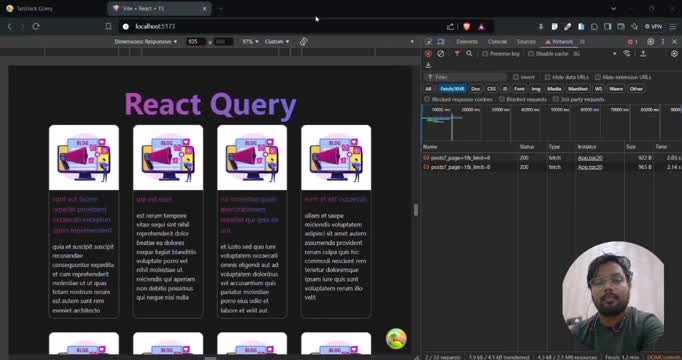682x360 pixels.
Task: Select the second posts request row
Action: [552, 167]
